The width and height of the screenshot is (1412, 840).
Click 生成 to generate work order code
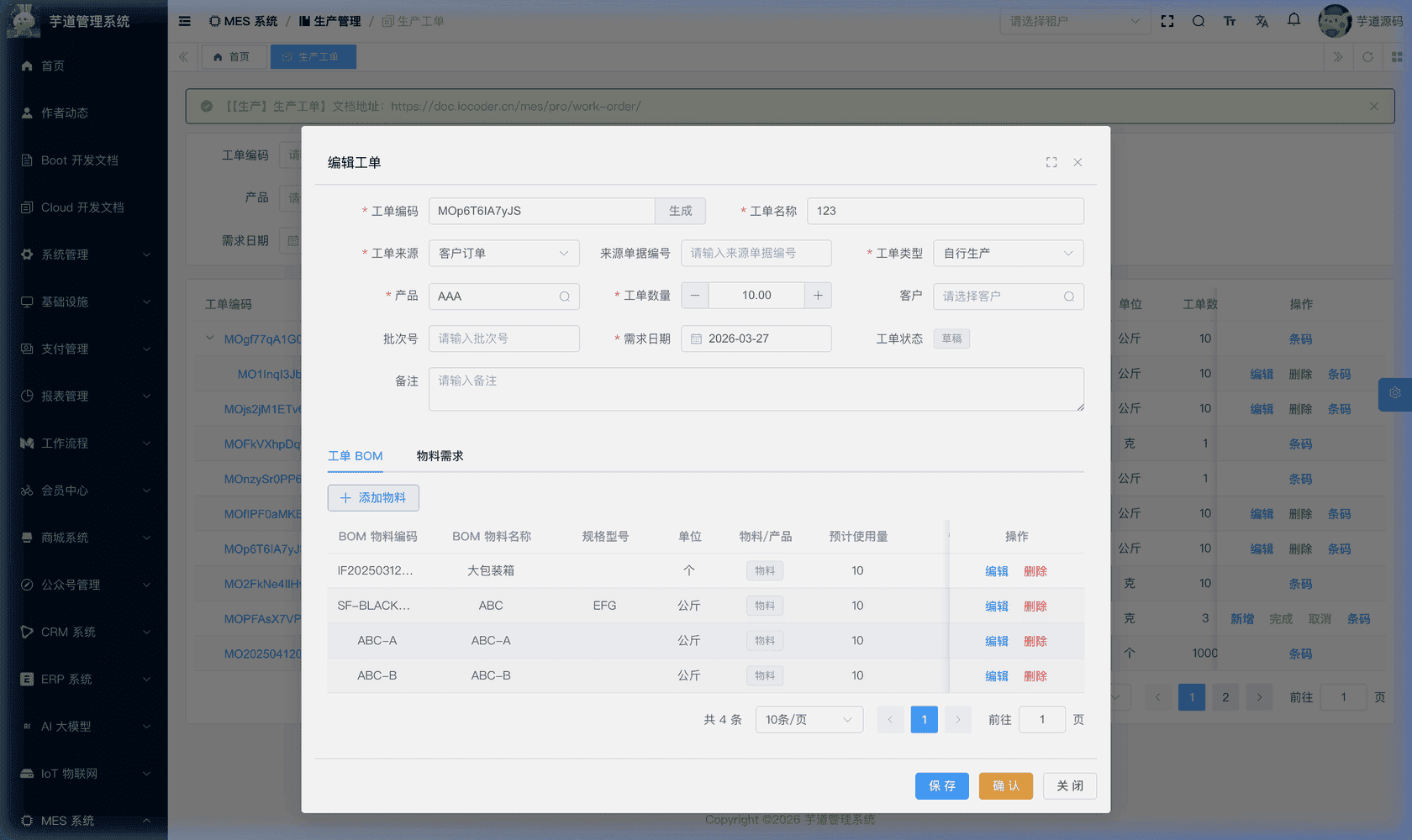[680, 211]
